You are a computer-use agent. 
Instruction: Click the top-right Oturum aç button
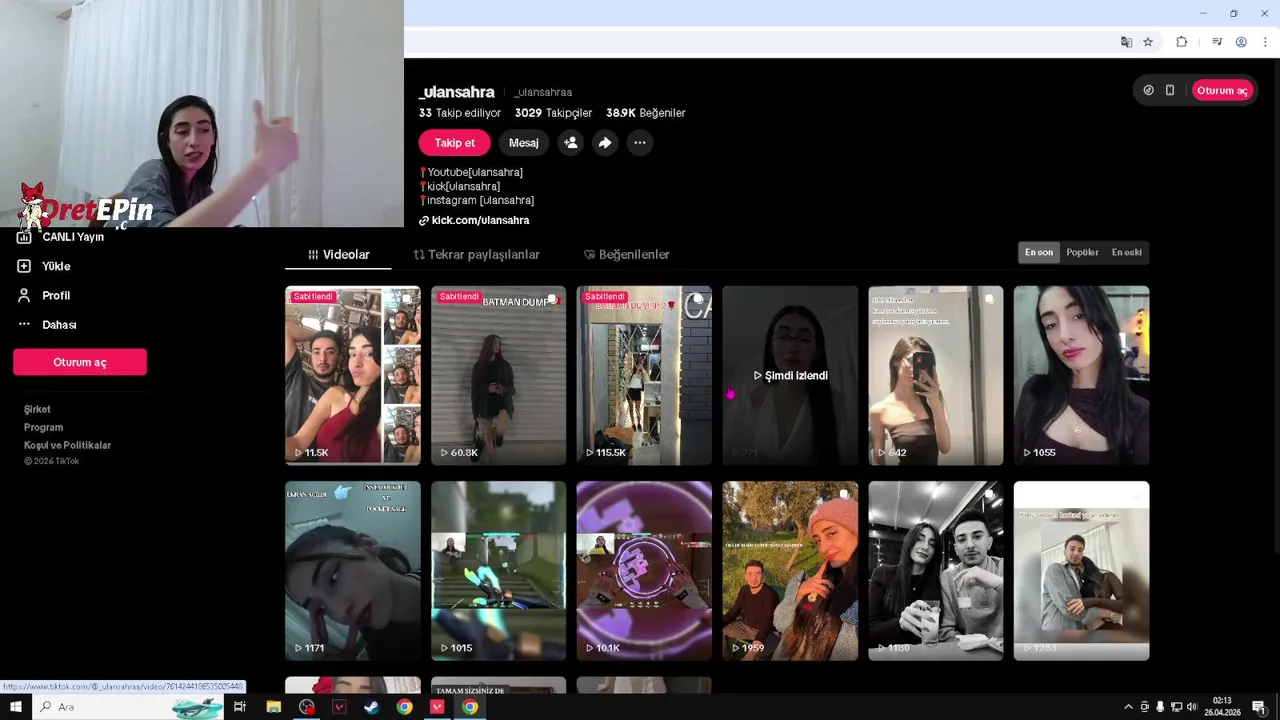pyautogui.click(x=1222, y=90)
